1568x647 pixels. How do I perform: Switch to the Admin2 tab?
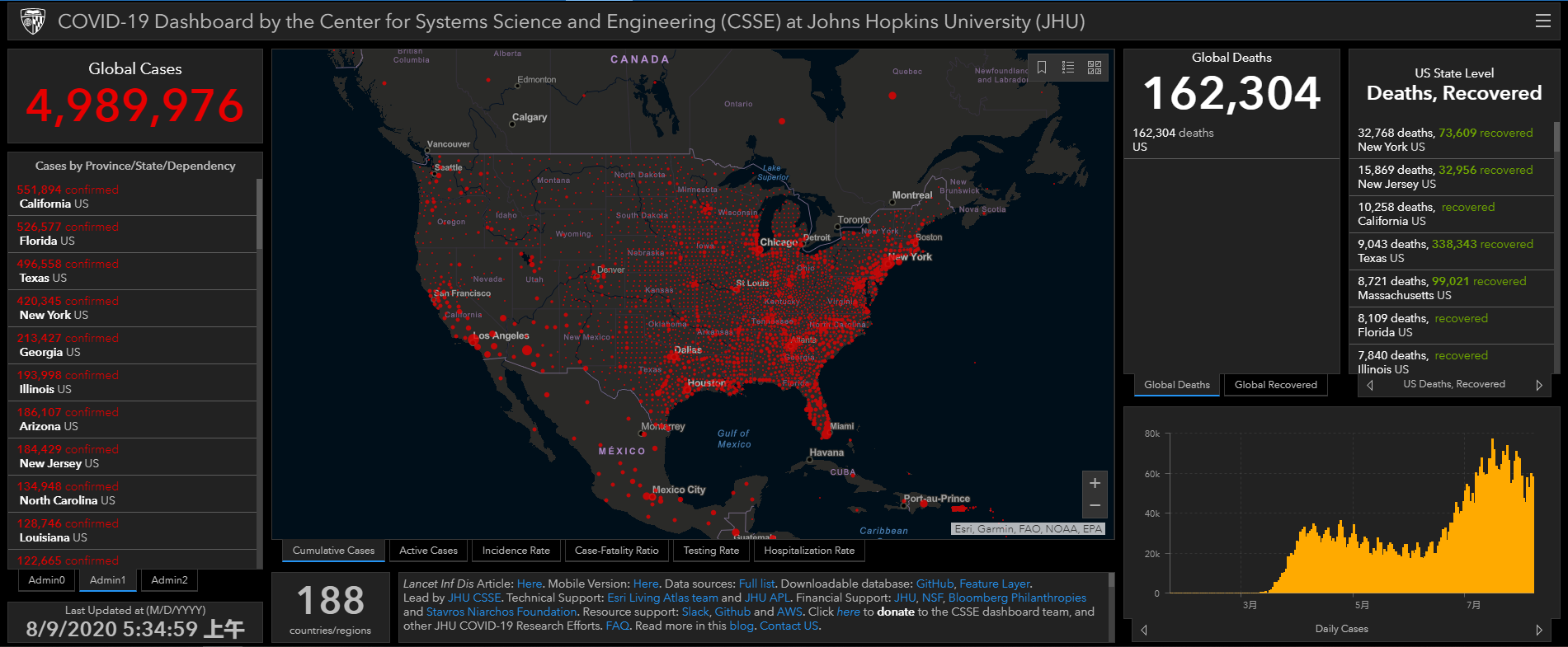(x=169, y=580)
